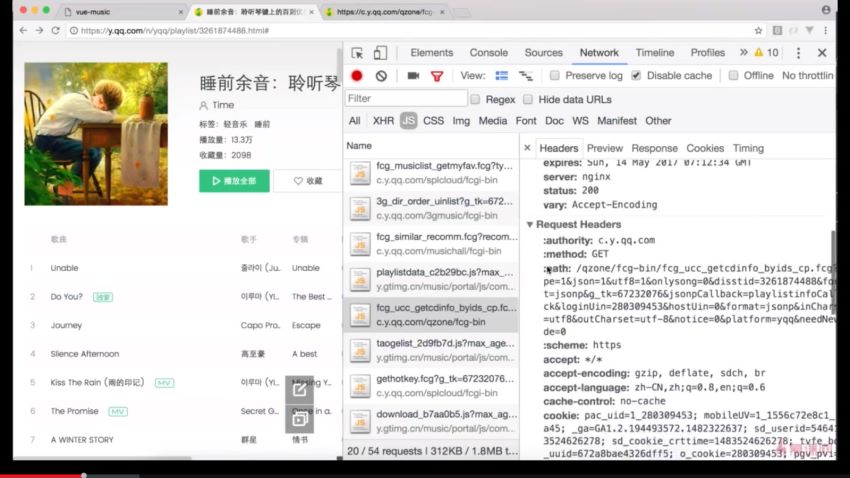The width and height of the screenshot is (850, 478).
Task: Click the MV badge next to The Promise
Action: click(x=118, y=411)
